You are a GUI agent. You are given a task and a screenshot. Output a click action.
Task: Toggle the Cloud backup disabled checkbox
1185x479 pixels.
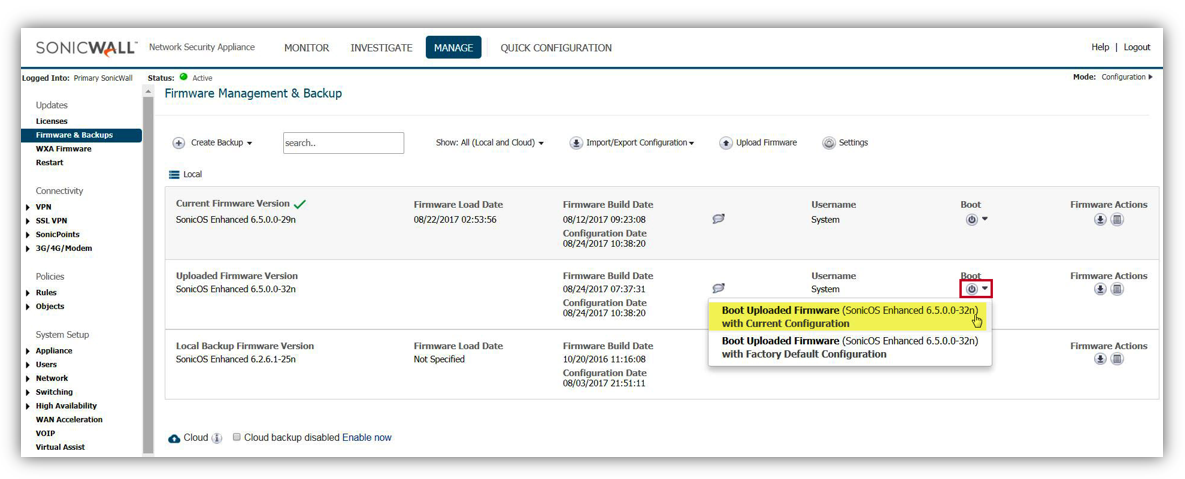(237, 438)
